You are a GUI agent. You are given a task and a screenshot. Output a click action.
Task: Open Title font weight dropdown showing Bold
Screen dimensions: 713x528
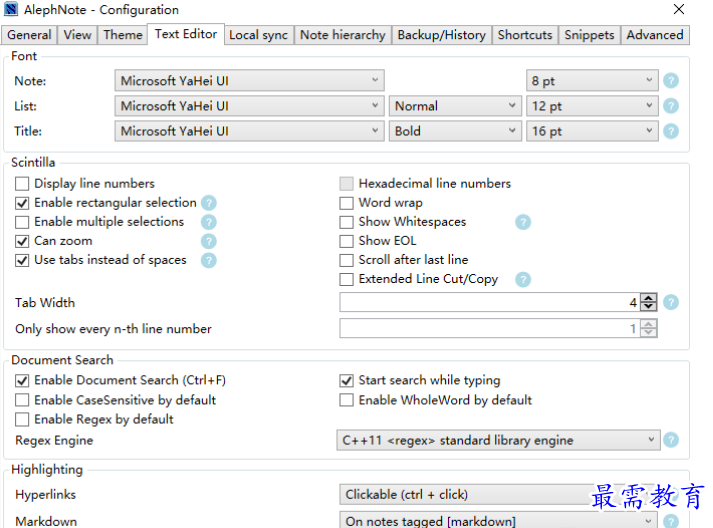(x=455, y=131)
